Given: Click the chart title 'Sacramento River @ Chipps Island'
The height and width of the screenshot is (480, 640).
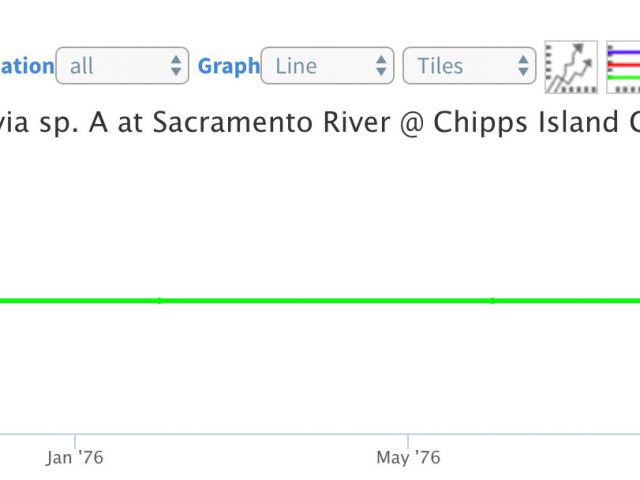Looking at the screenshot, I should 385,122.
